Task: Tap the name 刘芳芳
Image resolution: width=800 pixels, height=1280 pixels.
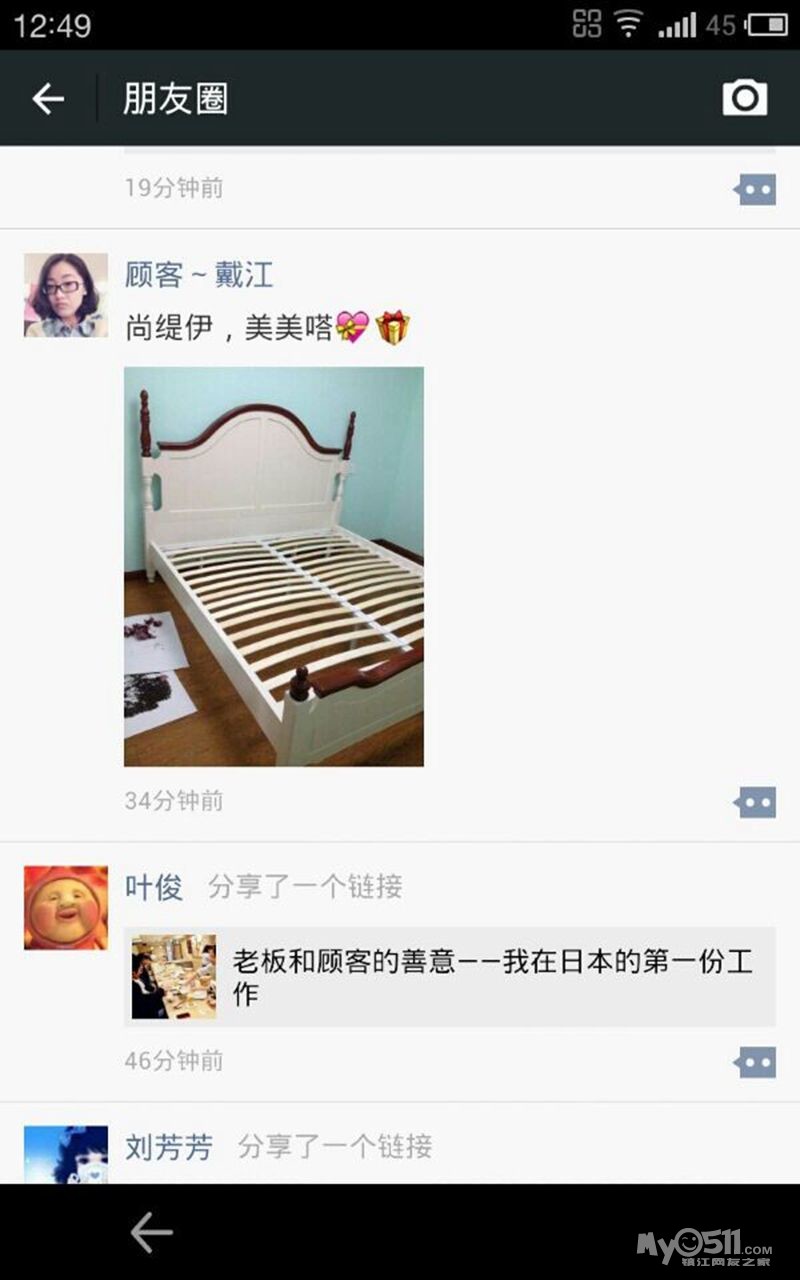Action: [x=169, y=1146]
